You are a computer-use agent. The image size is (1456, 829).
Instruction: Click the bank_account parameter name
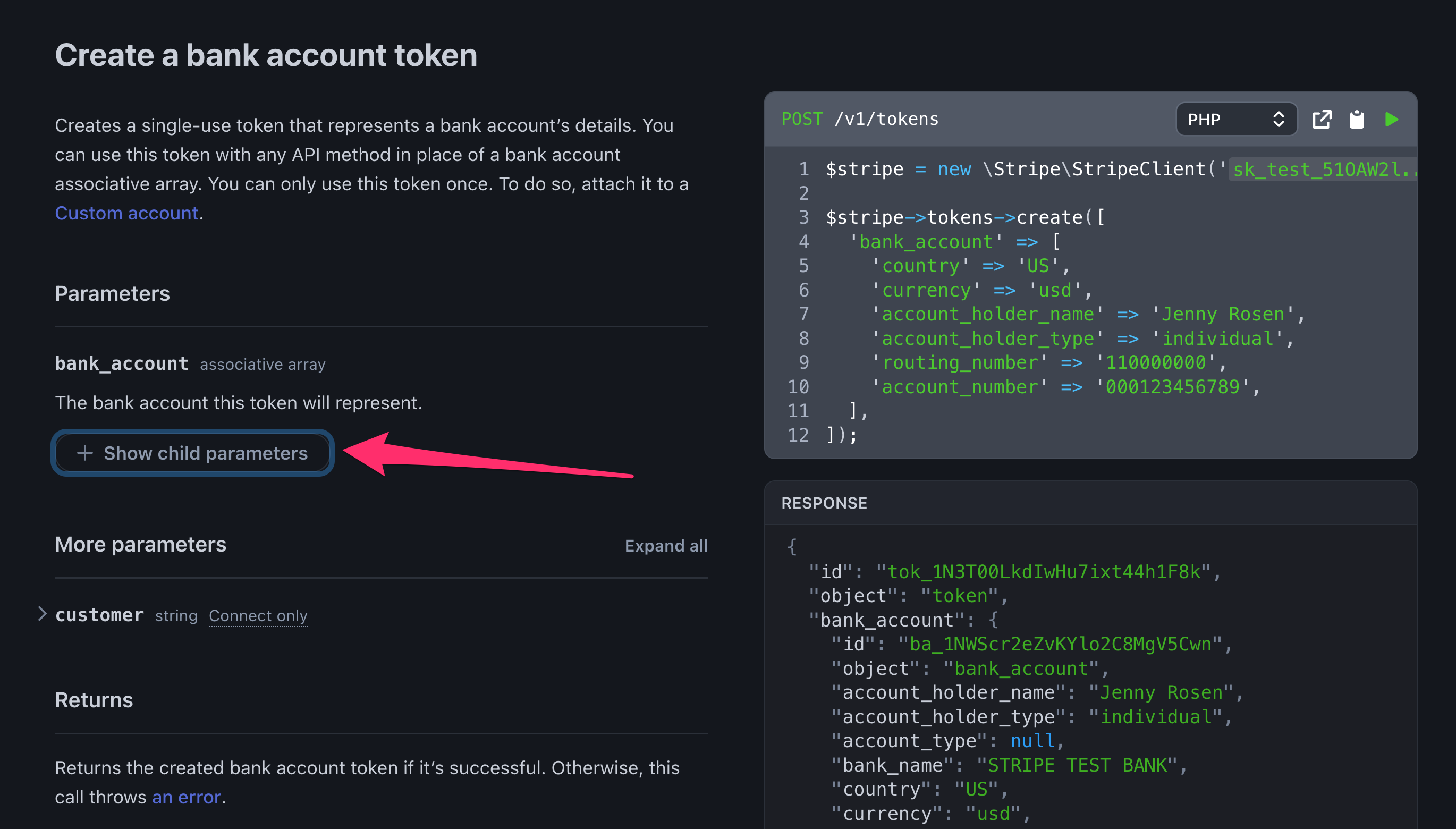click(121, 362)
